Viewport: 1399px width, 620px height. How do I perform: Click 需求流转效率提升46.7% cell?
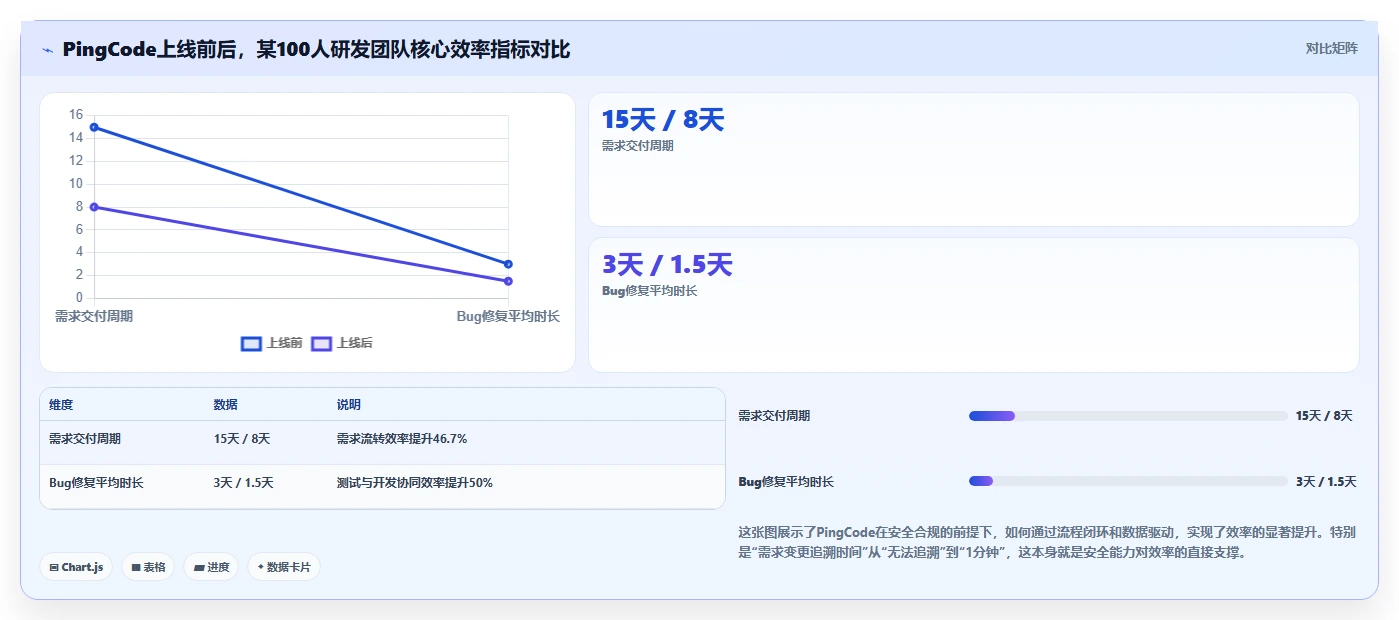coord(402,439)
